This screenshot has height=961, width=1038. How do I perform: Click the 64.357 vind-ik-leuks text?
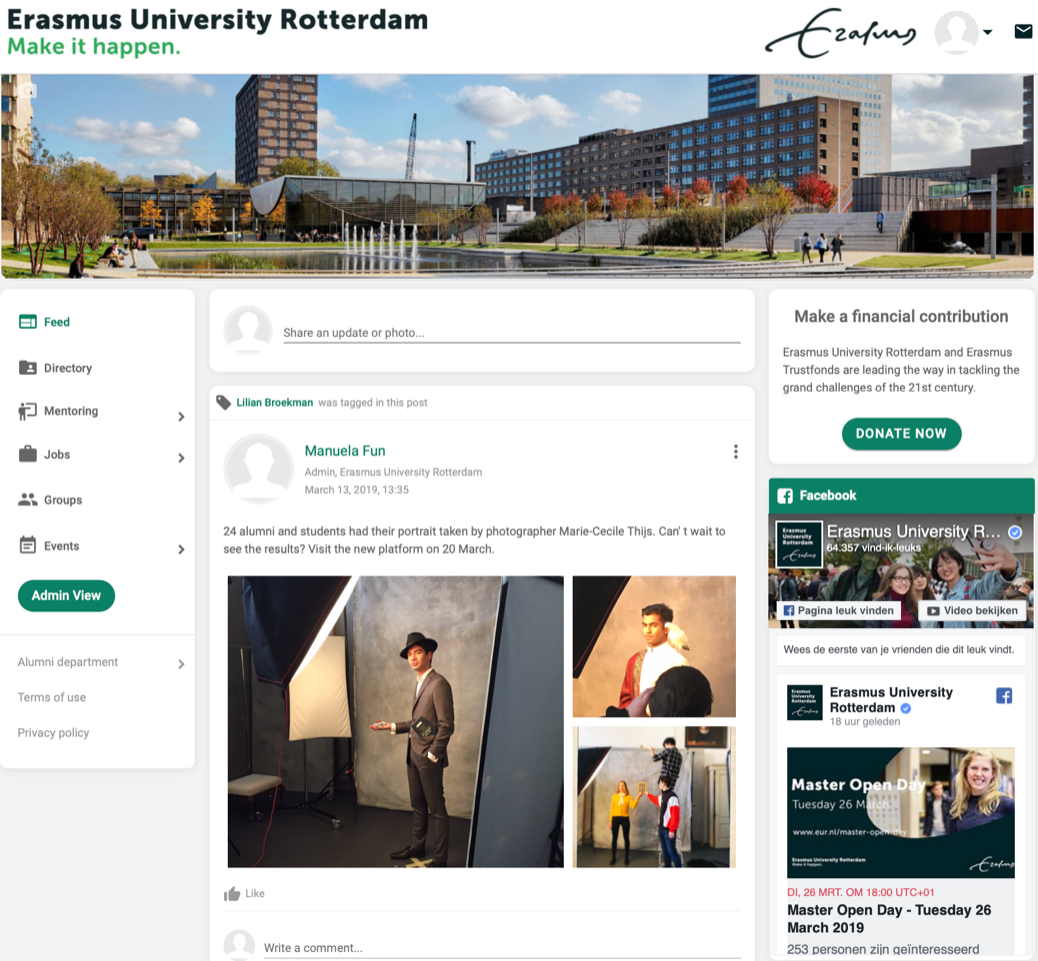[873, 548]
